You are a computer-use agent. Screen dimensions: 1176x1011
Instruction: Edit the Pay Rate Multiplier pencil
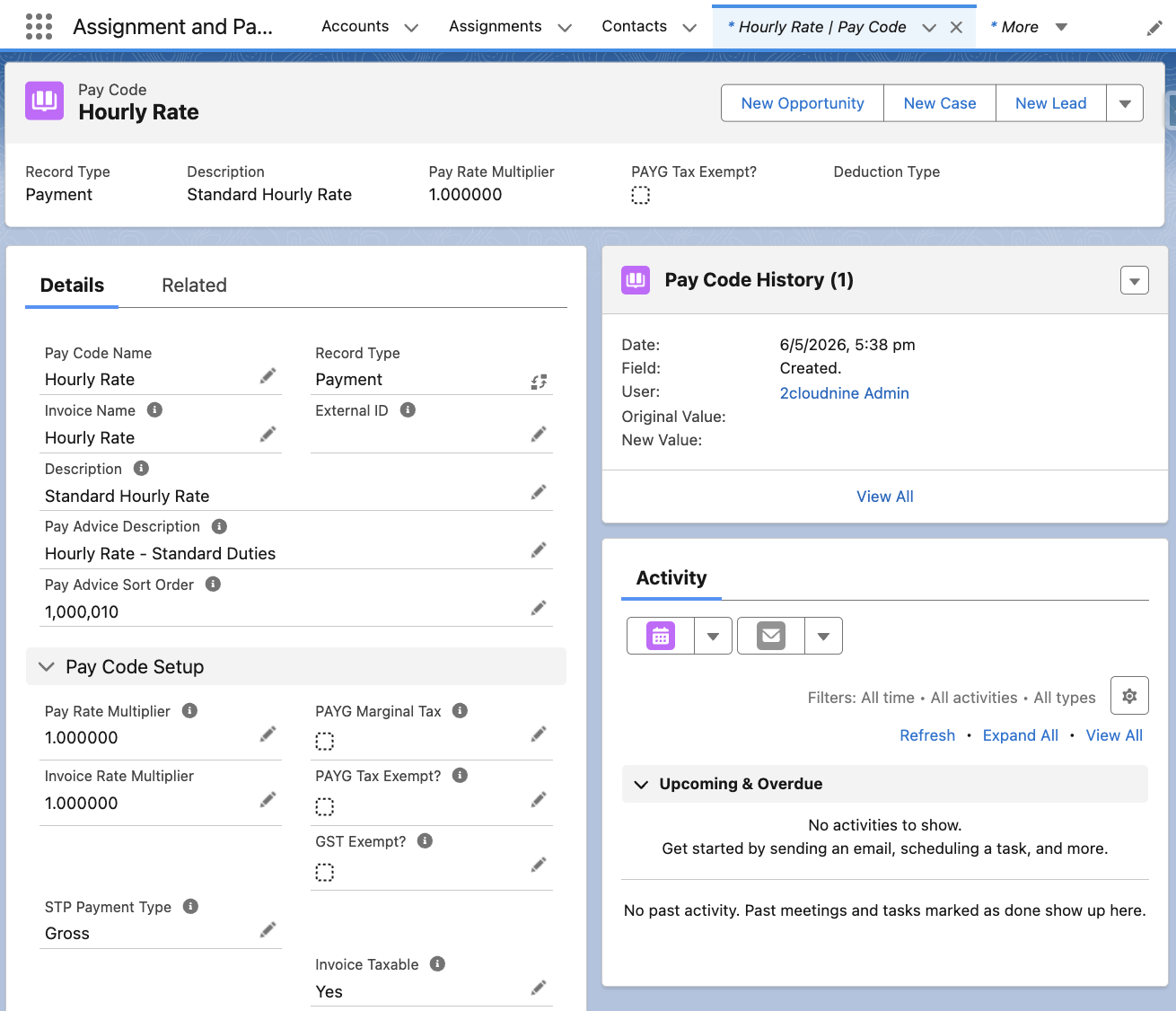click(x=268, y=734)
